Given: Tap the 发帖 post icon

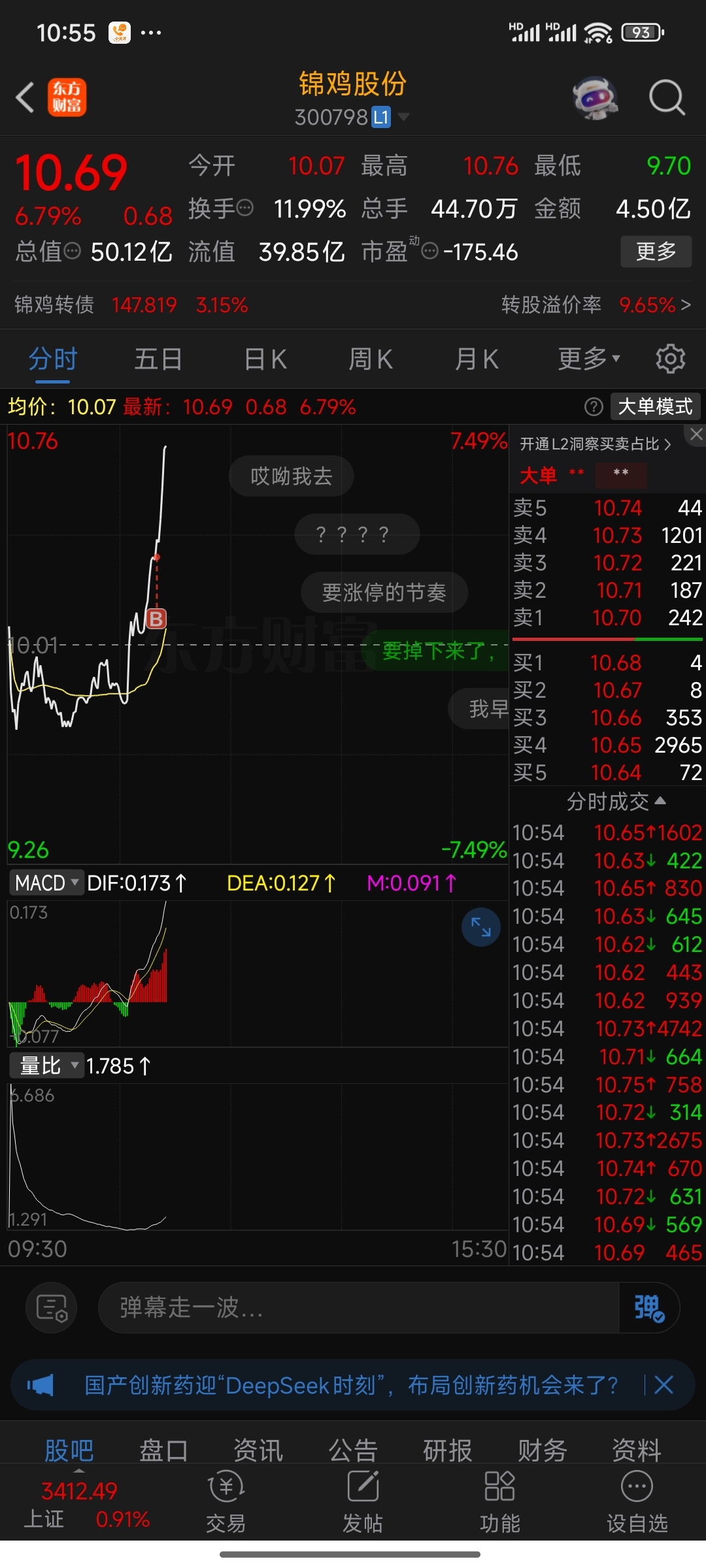Looking at the screenshot, I should (363, 1501).
